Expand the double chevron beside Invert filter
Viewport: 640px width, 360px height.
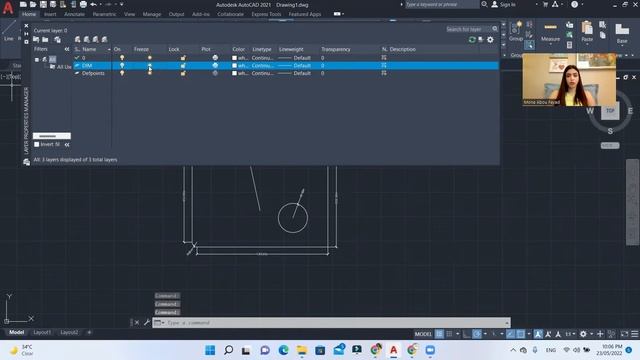tap(67, 144)
